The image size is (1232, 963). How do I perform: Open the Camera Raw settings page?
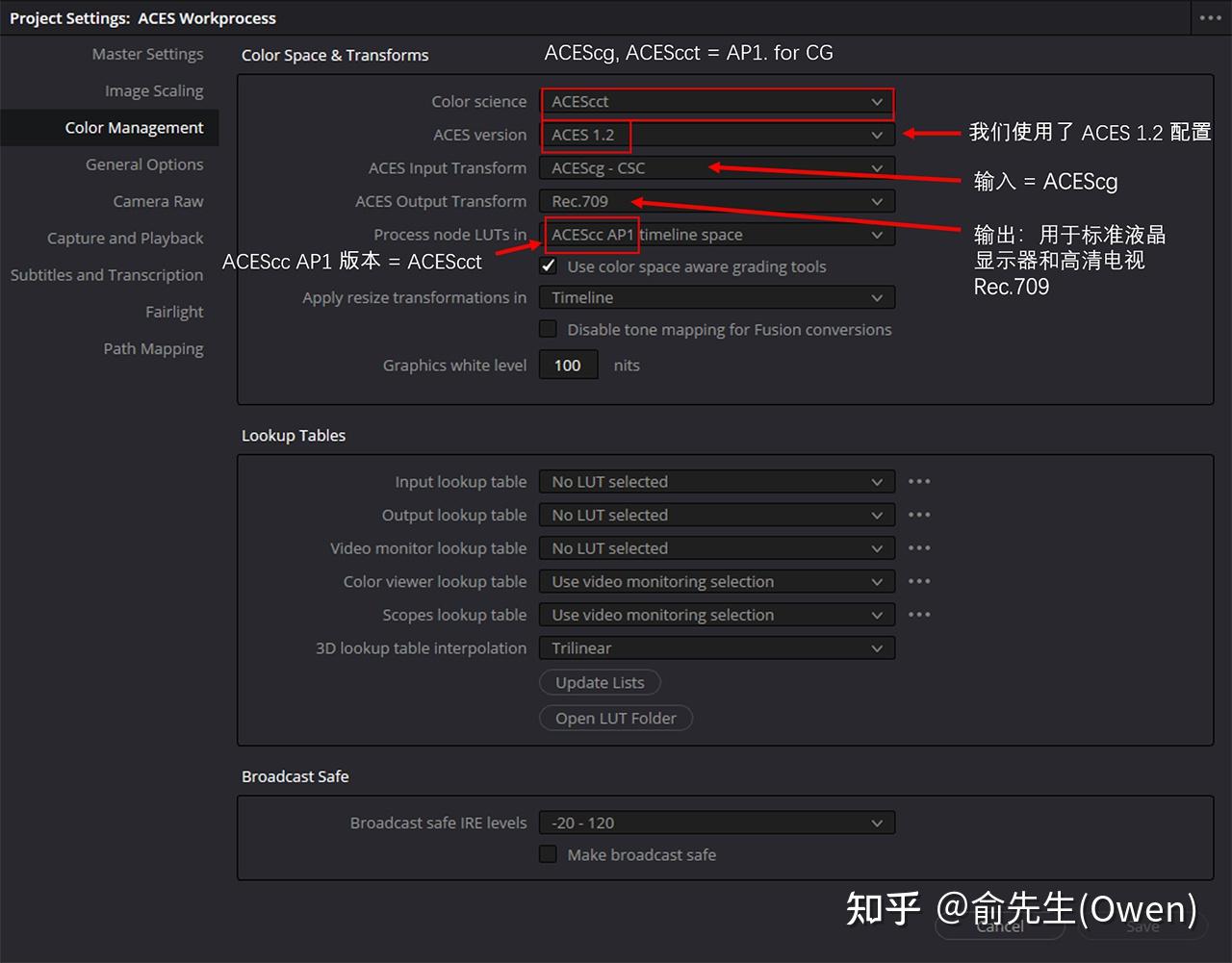pos(158,201)
